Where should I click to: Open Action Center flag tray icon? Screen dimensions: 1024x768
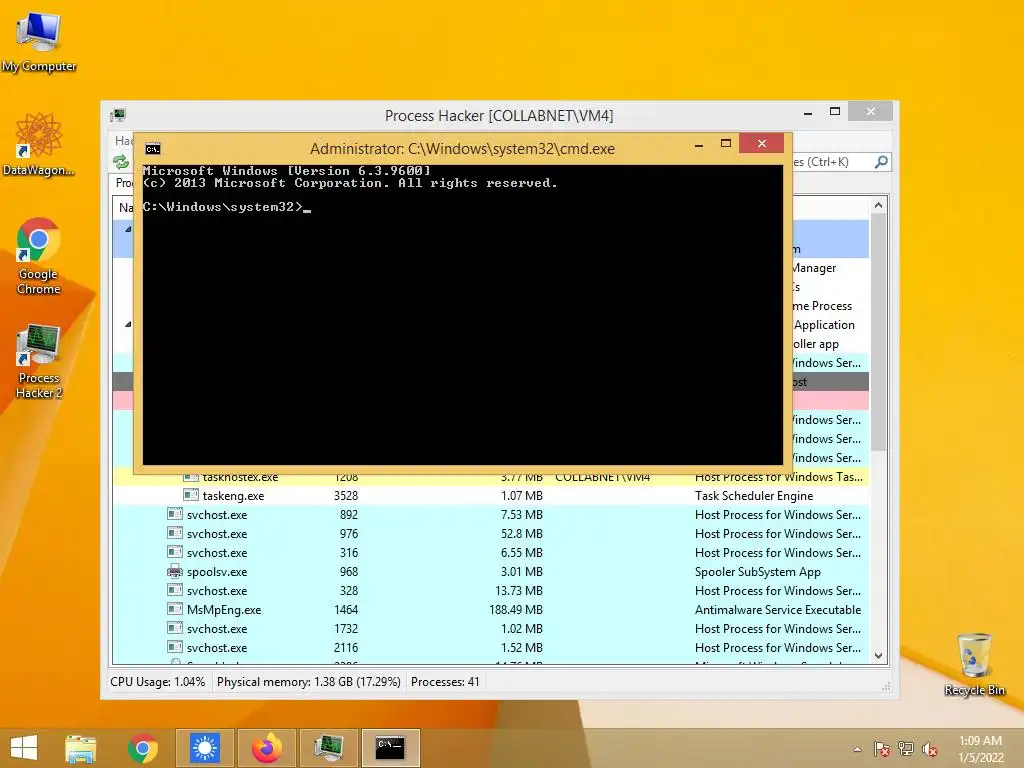click(882, 749)
